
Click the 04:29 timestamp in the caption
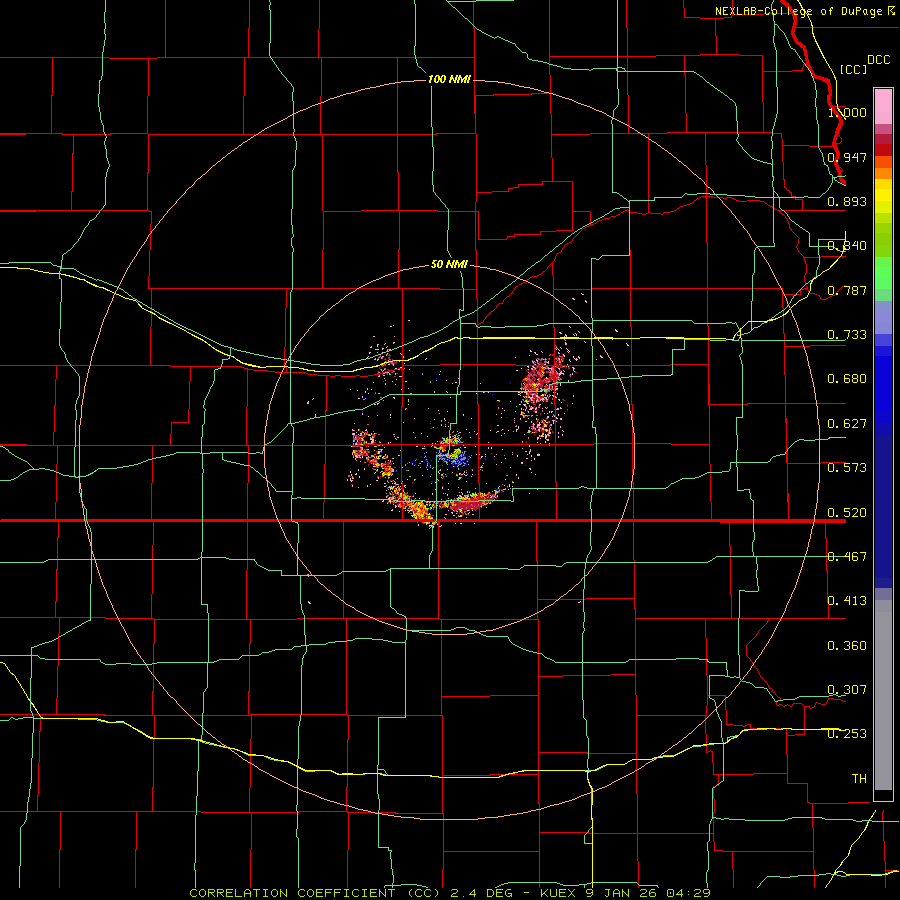688,893
